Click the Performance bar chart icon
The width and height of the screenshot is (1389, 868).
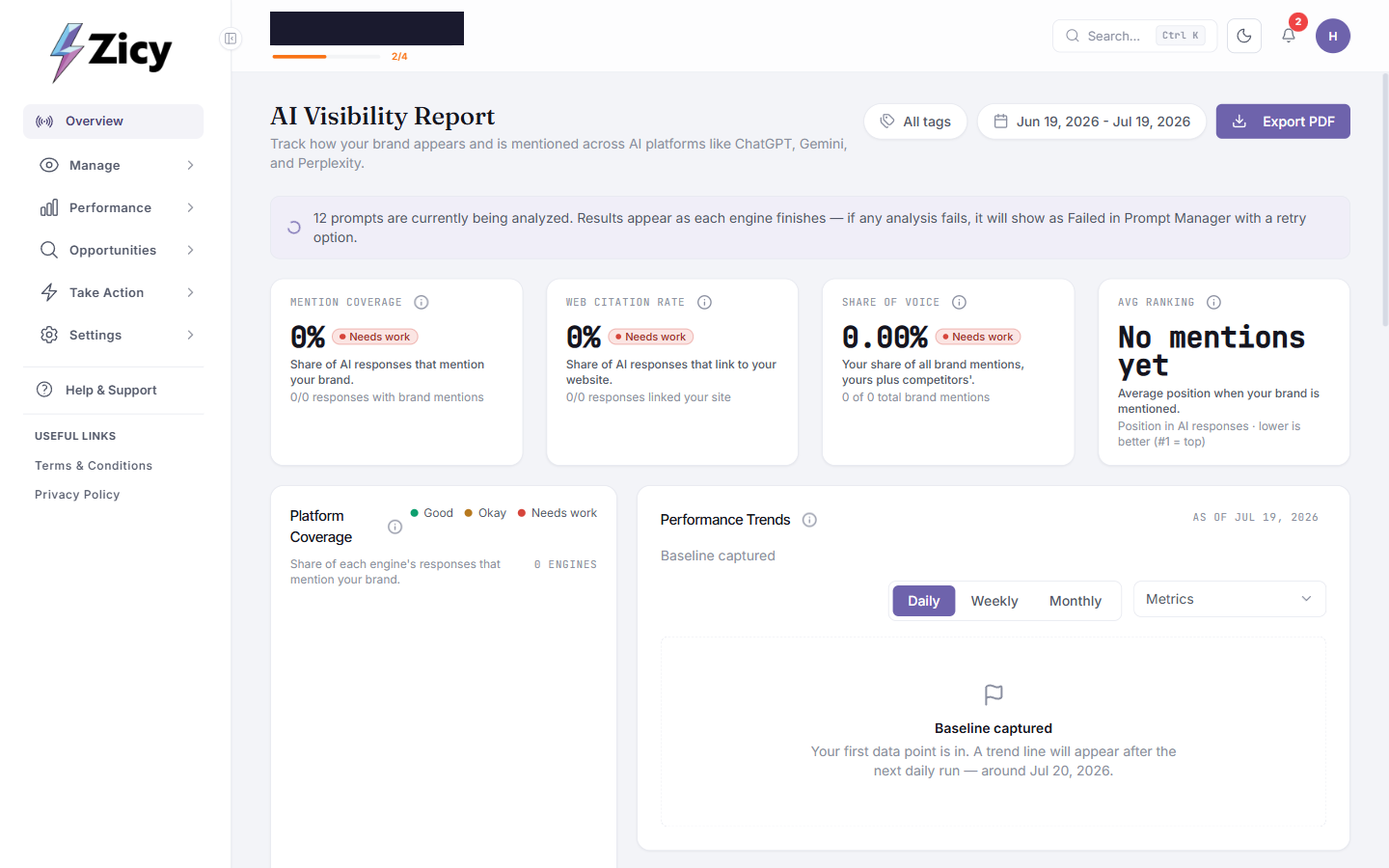point(49,207)
